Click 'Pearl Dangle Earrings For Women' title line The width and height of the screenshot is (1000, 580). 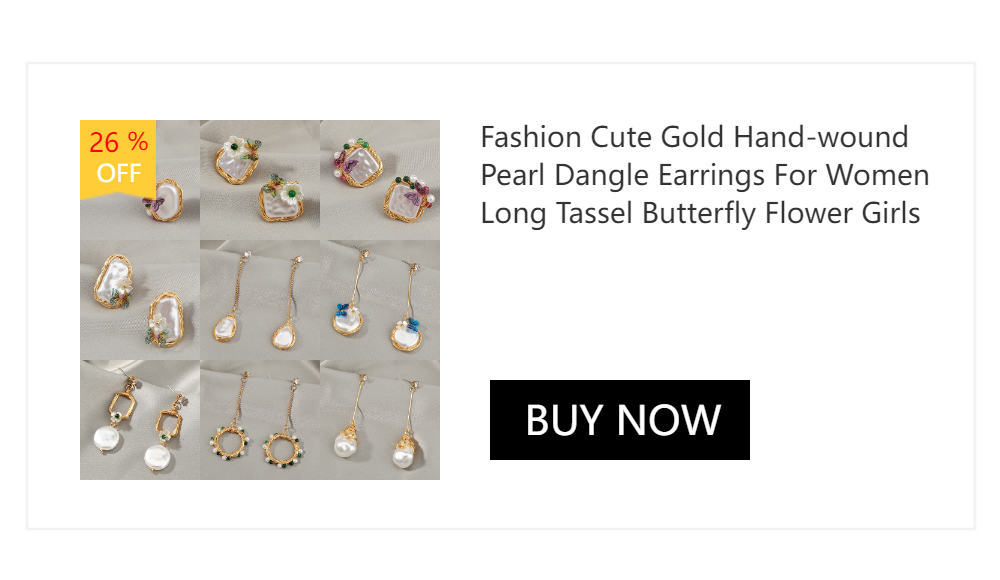click(x=705, y=175)
